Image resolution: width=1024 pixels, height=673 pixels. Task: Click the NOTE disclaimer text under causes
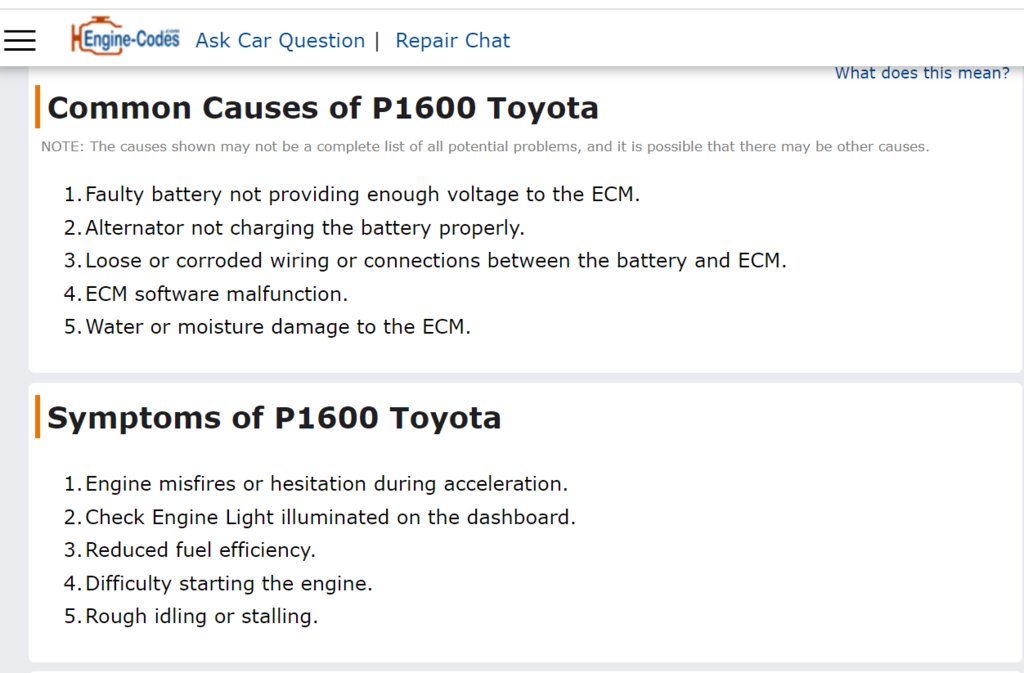[485, 146]
